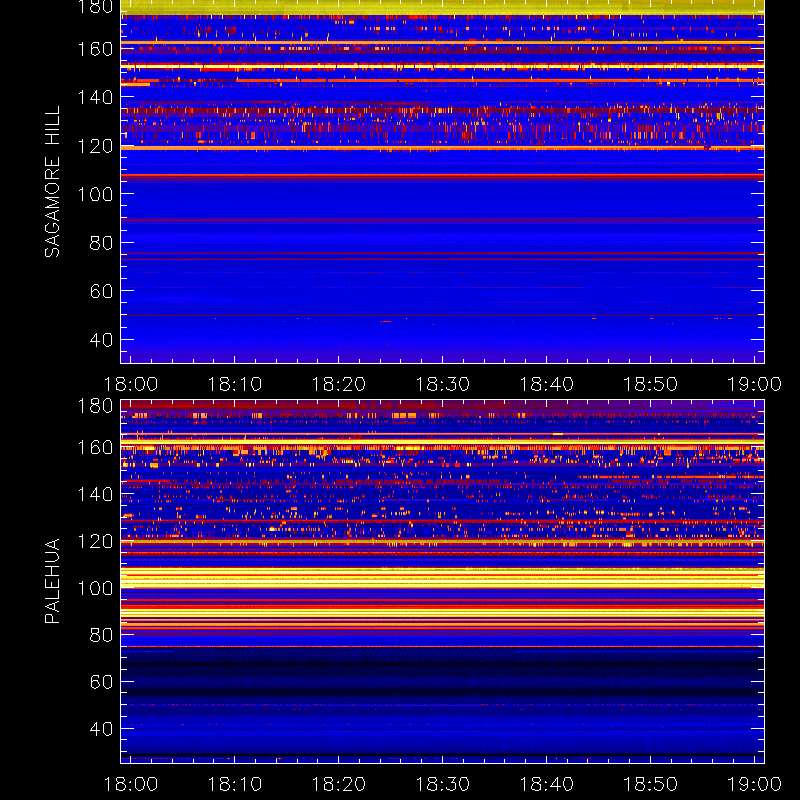Viewport: 800px width, 800px height.
Task: Pick the 18:10 time label under Sagamore Hill plot
Action: click(x=235, y=384)
